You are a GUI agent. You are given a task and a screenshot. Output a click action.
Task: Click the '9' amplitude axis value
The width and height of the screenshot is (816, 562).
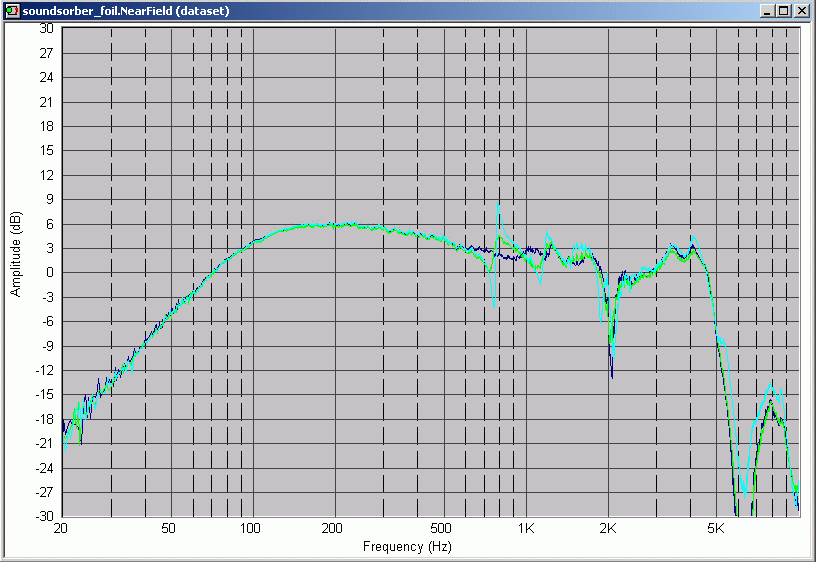coord(49,199)
